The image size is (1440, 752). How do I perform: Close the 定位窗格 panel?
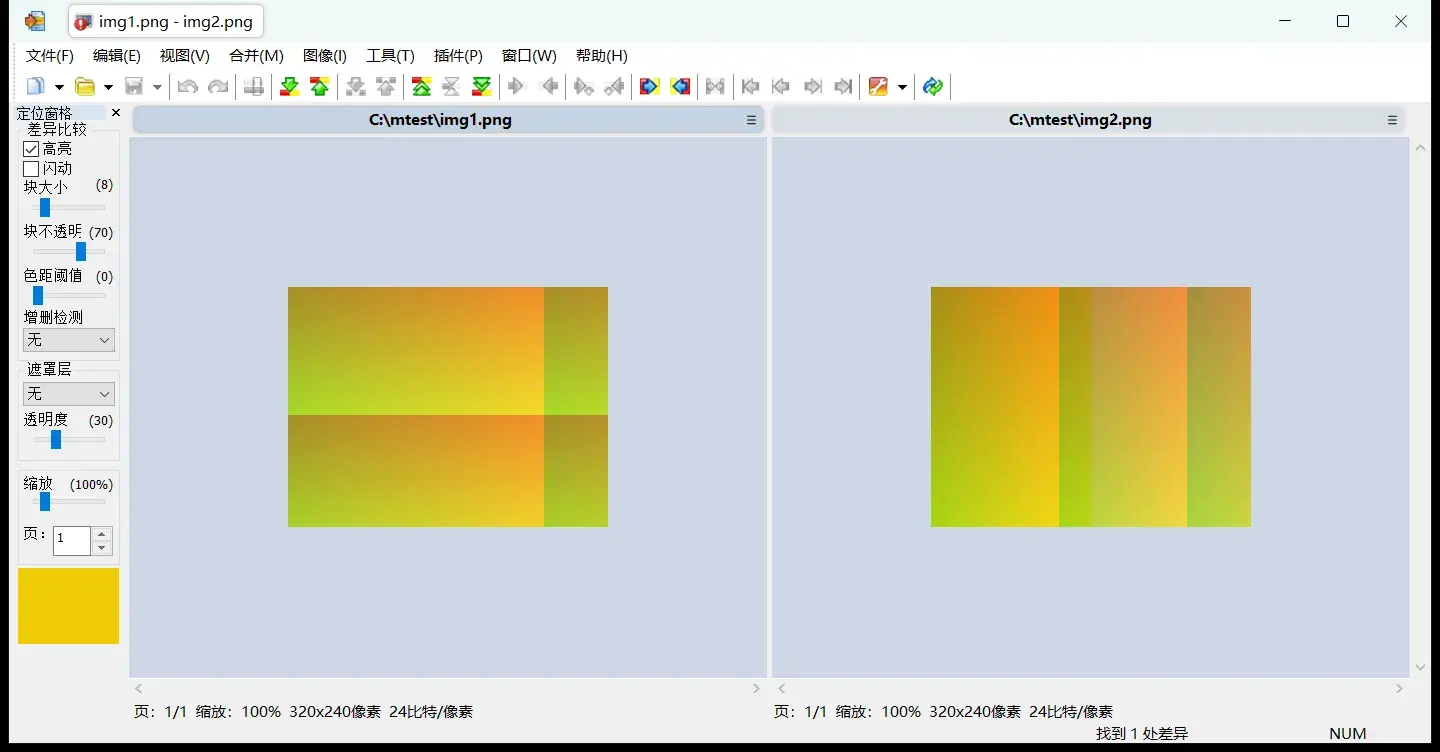(x=116, y=113)
